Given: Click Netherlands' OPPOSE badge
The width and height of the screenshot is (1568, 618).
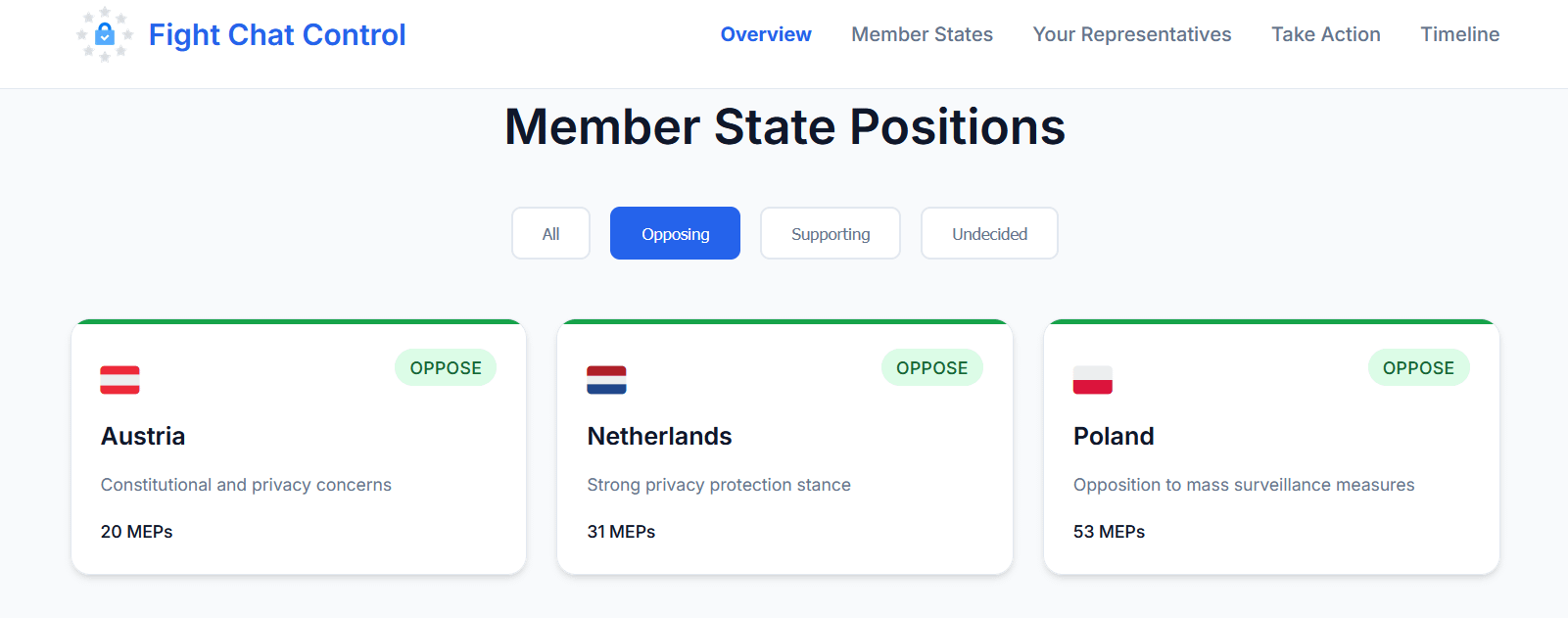Looking at the screenshot, I should (932, 367).
